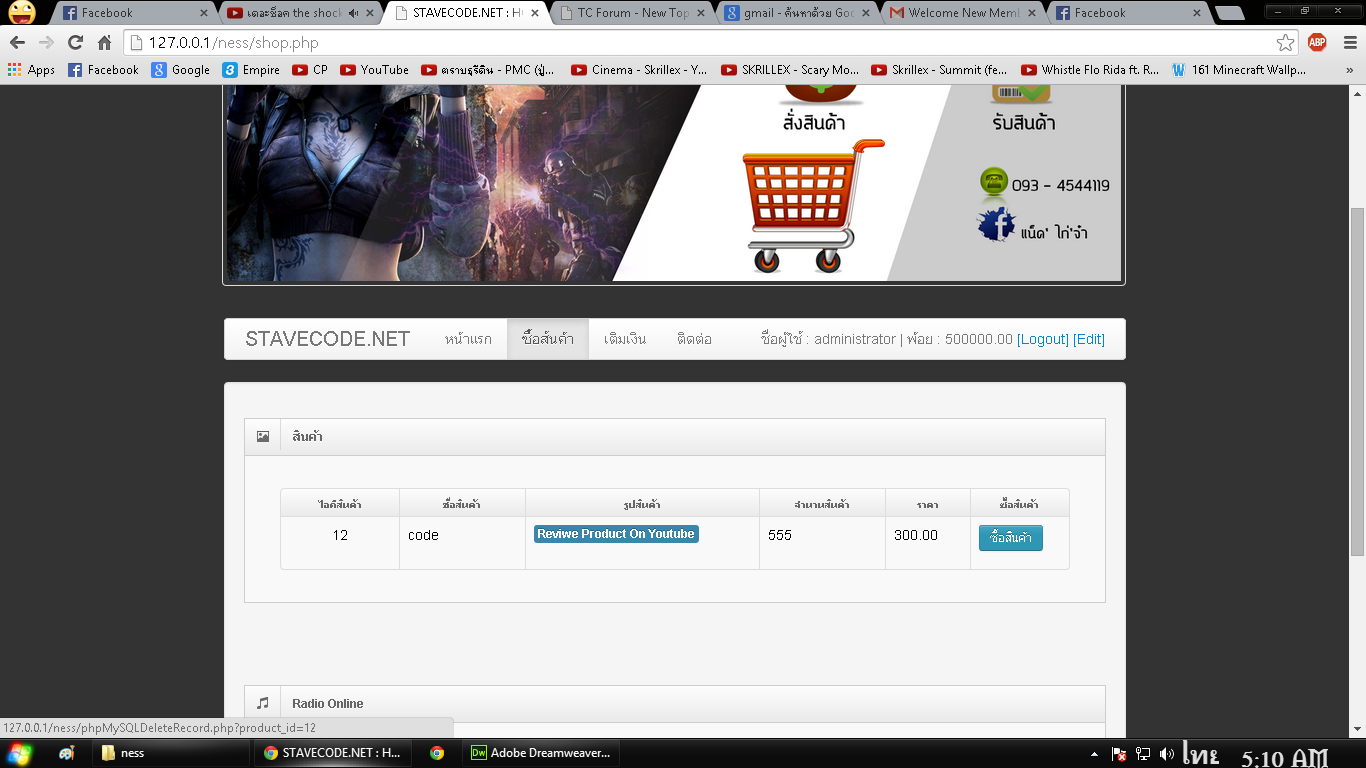Switch to the YouTube 'the shock' tab

(302, 13)
